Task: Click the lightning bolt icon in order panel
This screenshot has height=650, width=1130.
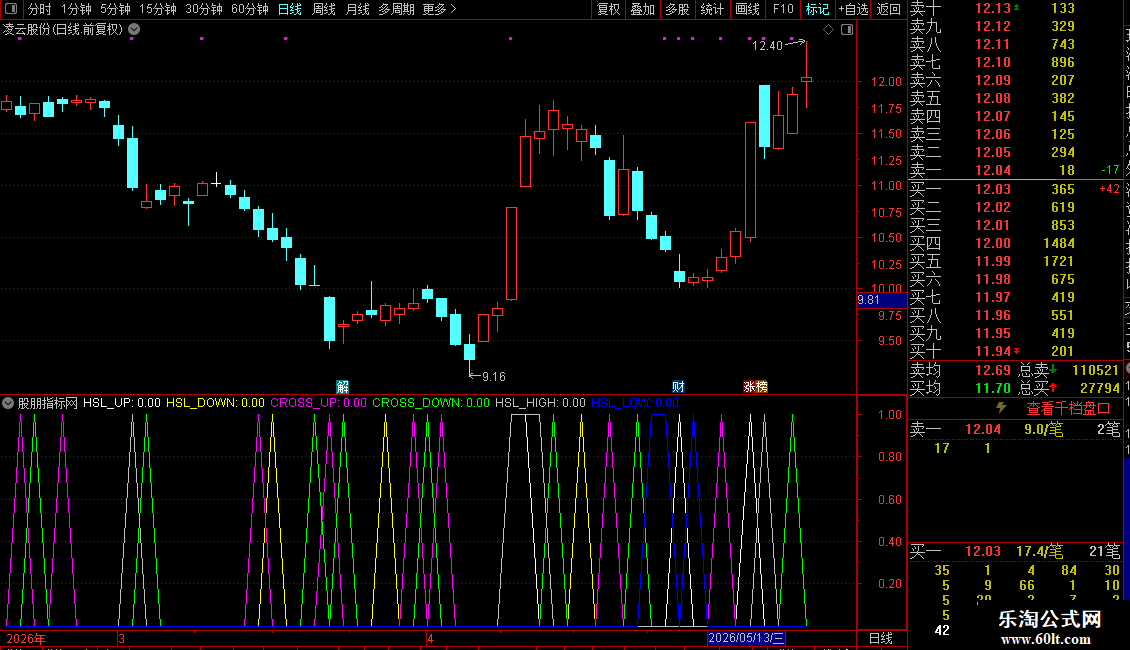Action: tap(1001, 408)
